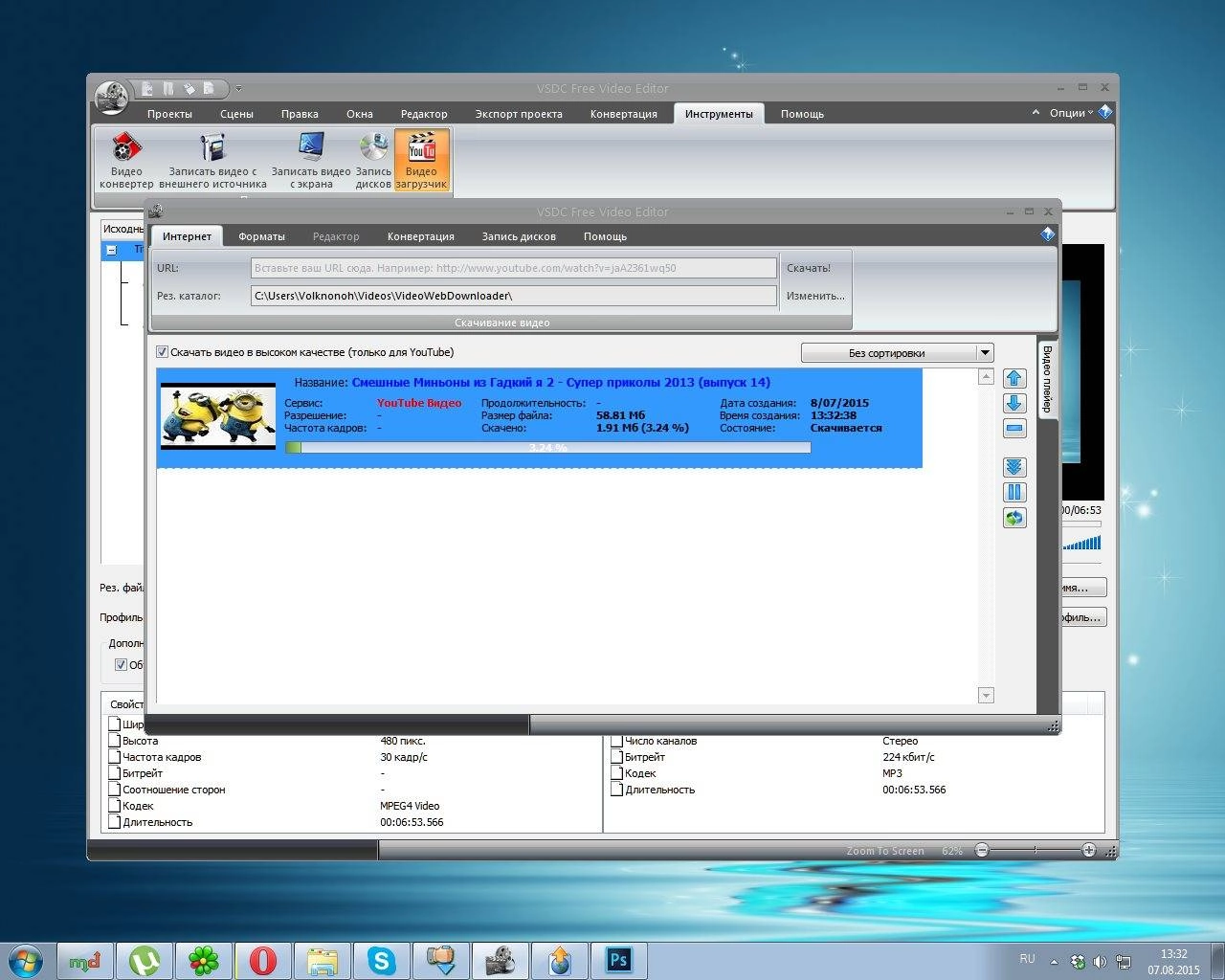Click the URL input field
This screenshot has height=980, width=1225.
(514, 268)
